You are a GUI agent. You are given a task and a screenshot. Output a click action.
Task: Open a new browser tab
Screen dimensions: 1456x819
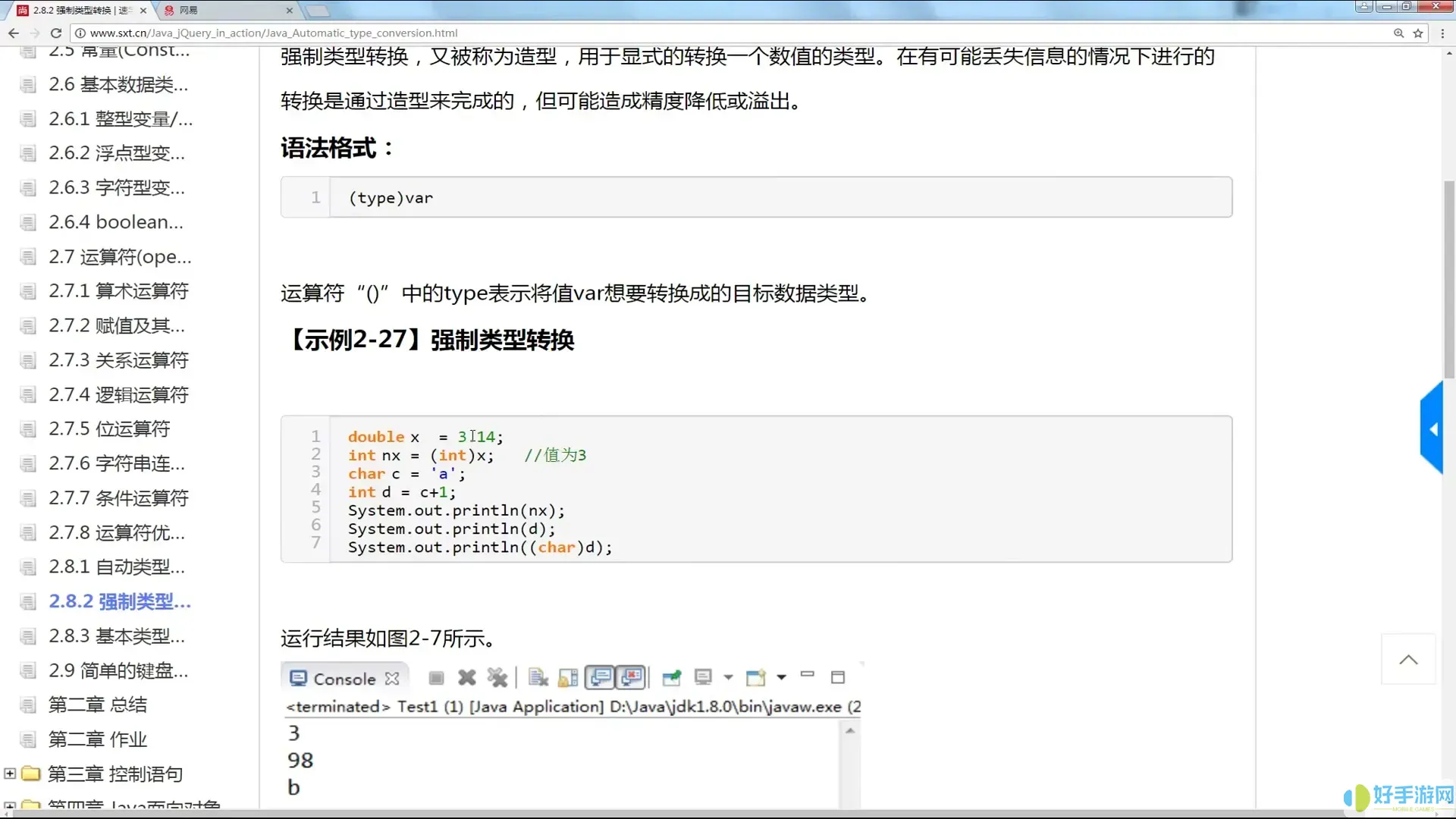pos(318,11)
